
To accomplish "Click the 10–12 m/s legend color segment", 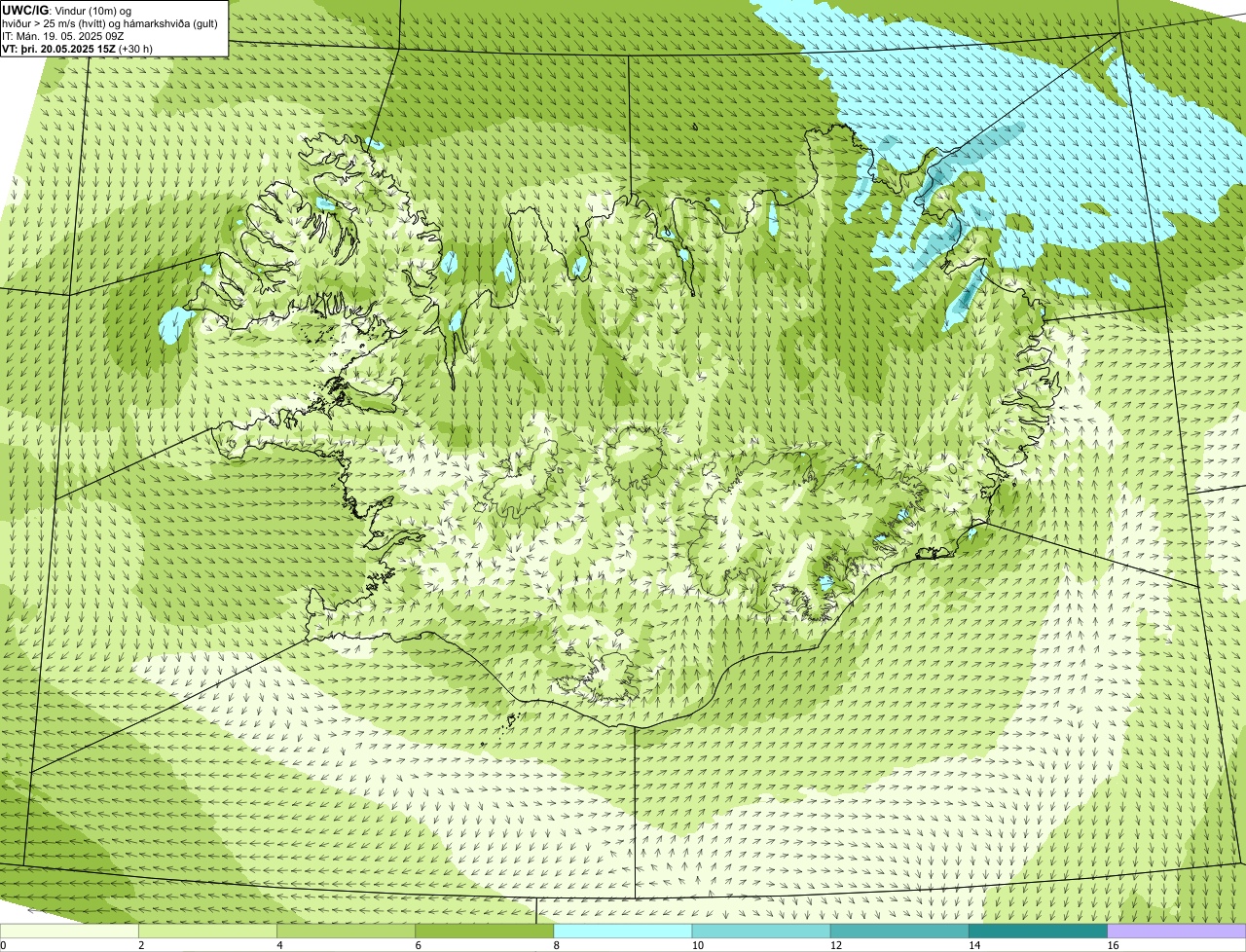I will (x=761, y=931).
